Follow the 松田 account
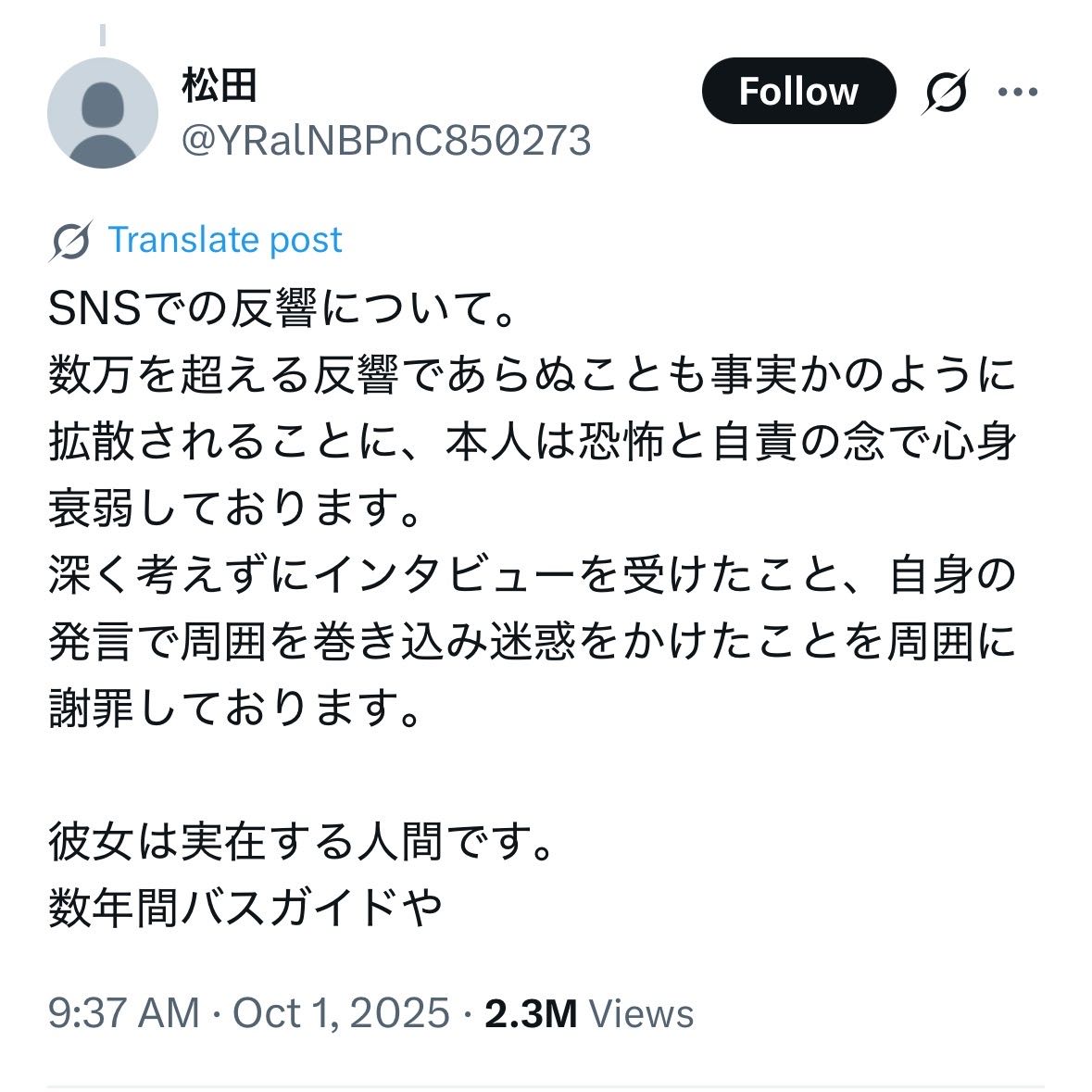The height and width of the screenshot is (1092, 1092). click(x=798, y=92)
